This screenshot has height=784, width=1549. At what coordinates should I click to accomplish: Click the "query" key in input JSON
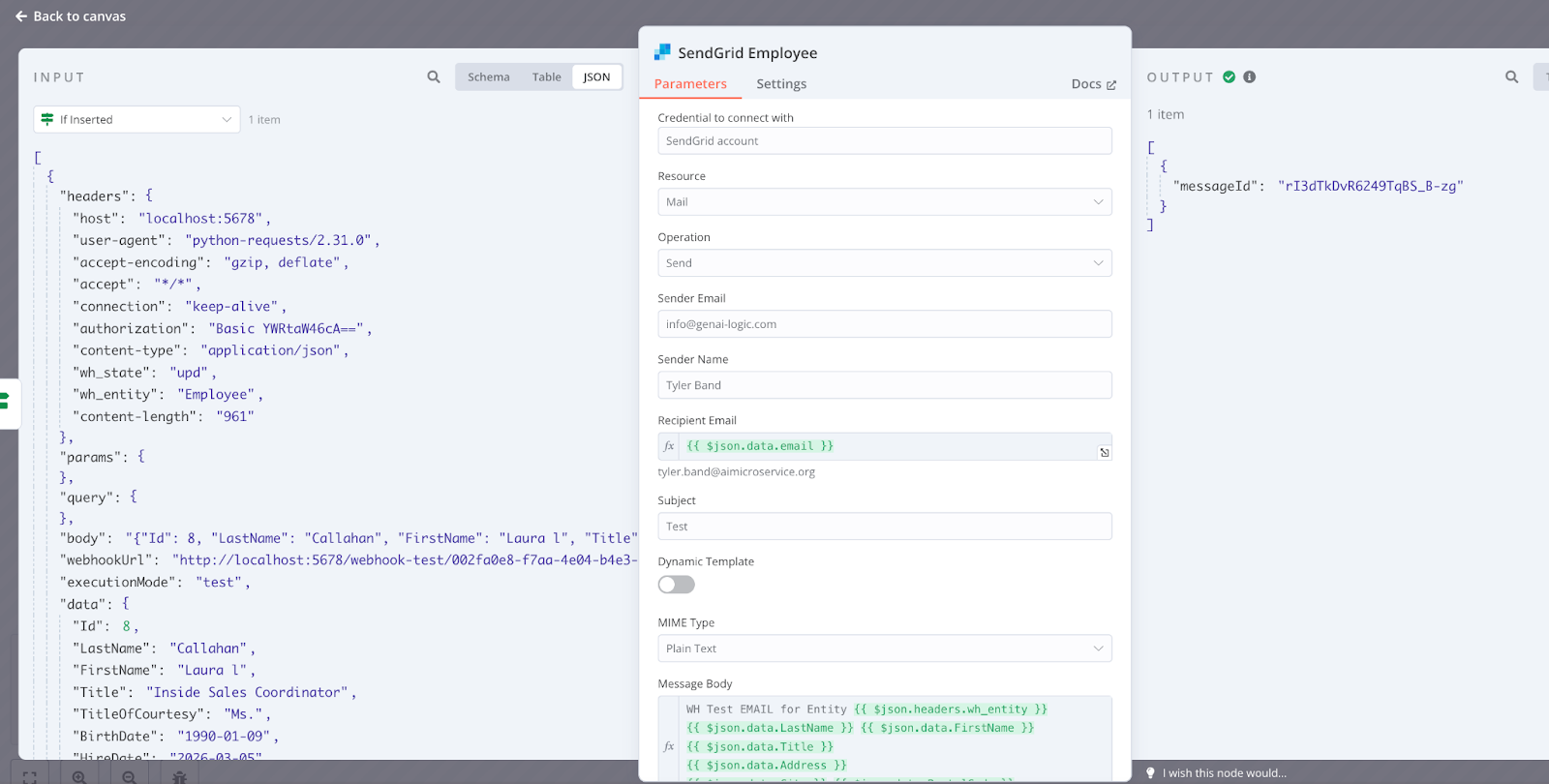click(87, 497)
